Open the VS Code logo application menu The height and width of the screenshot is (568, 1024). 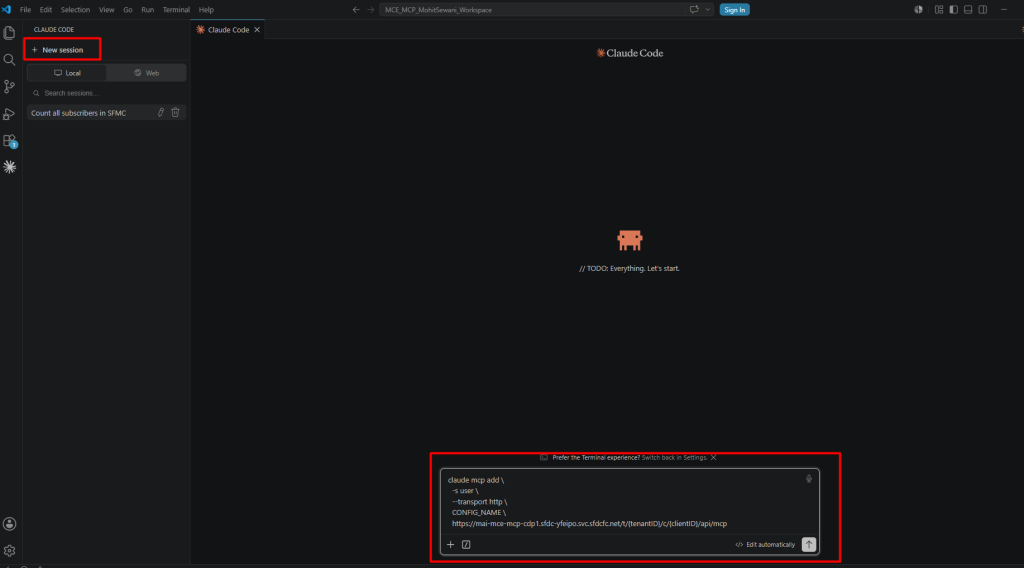[x=7, y=10]
